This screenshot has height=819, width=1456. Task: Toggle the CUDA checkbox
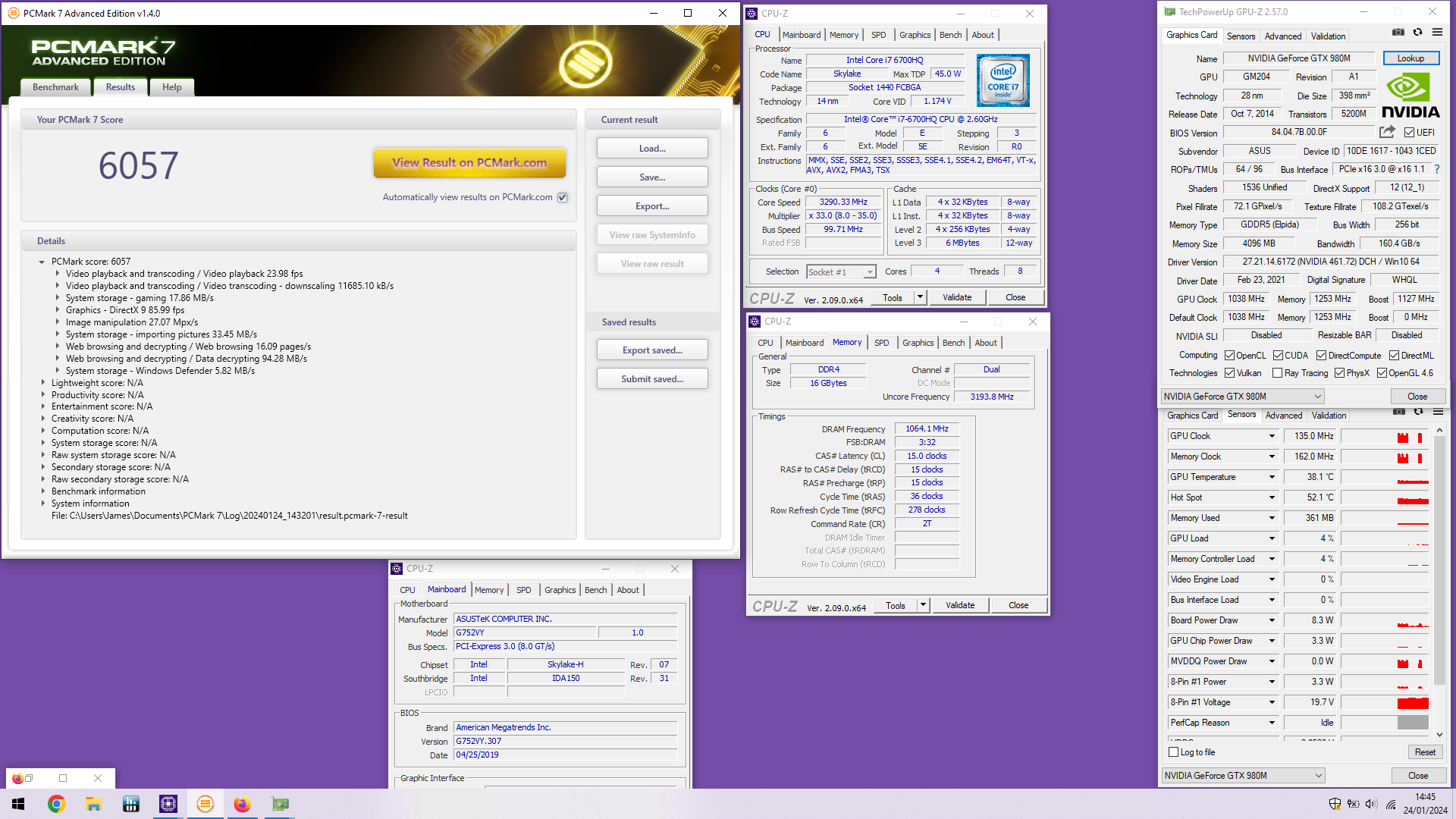(x=1278, y=356)
